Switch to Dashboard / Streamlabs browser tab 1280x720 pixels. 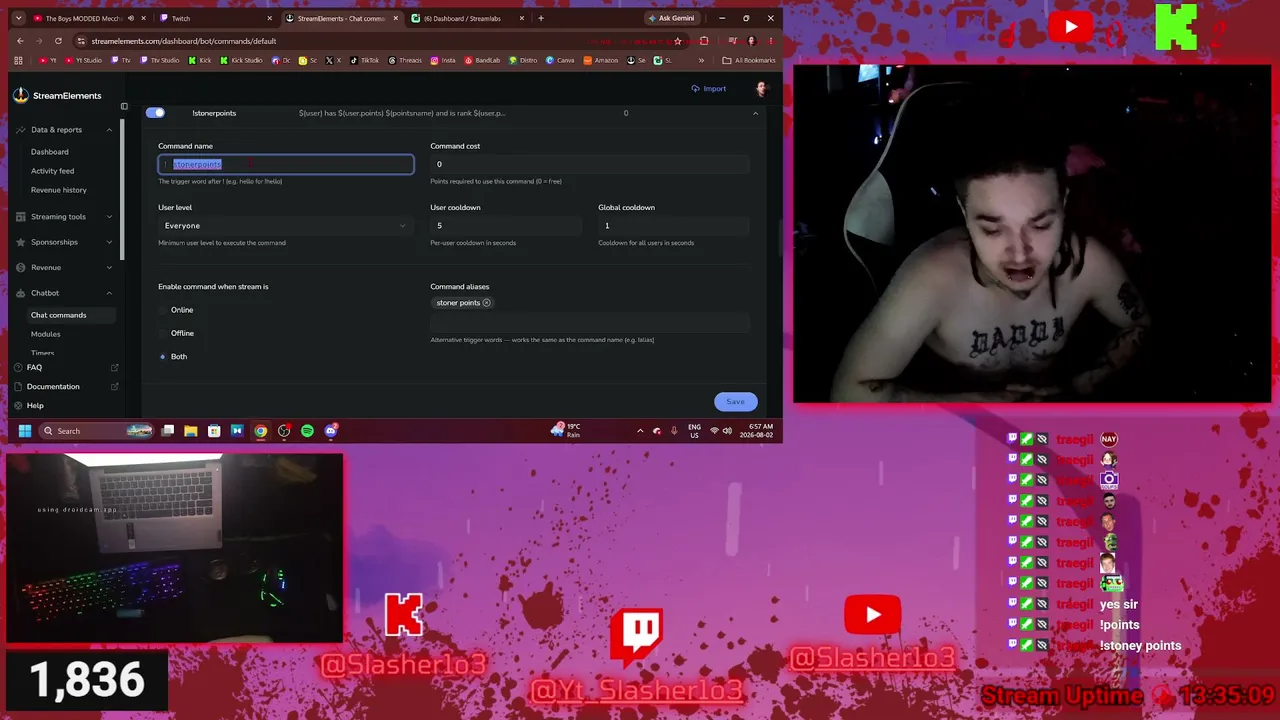467,18
